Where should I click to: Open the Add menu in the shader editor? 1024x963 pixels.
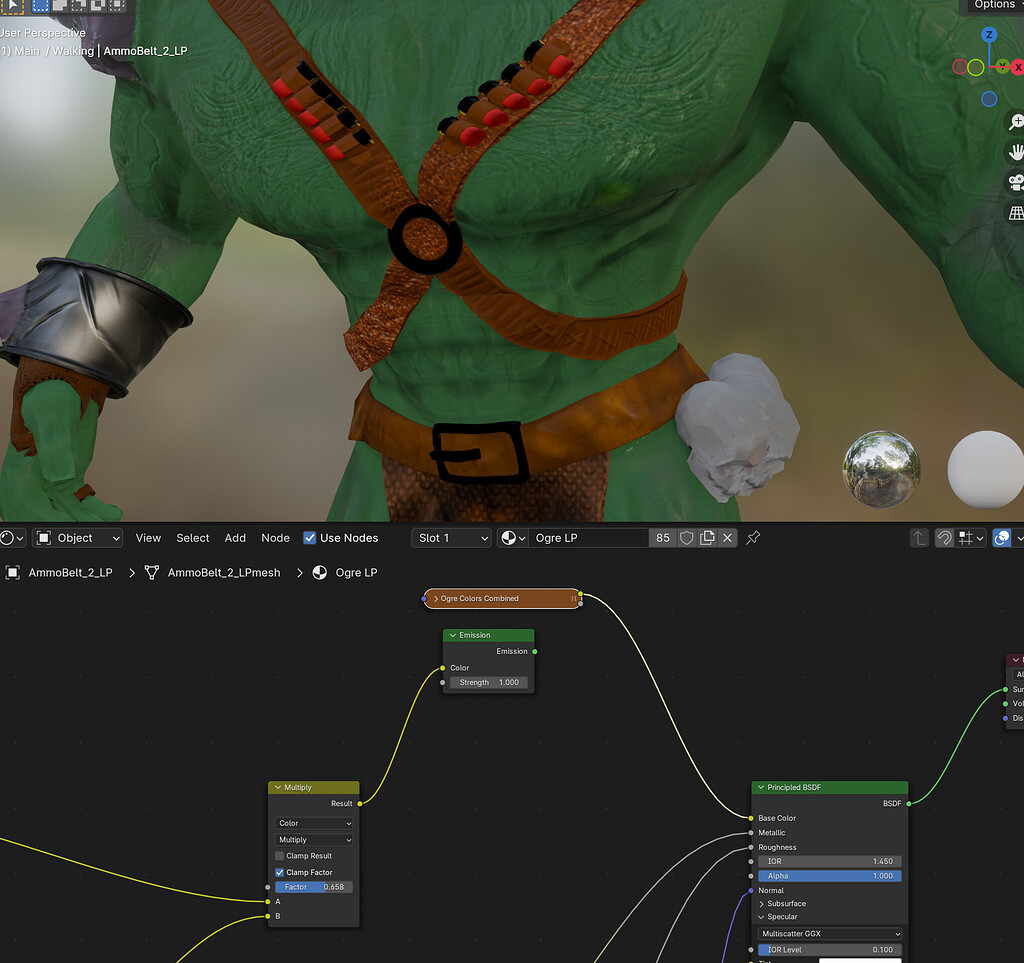[235, 537]
